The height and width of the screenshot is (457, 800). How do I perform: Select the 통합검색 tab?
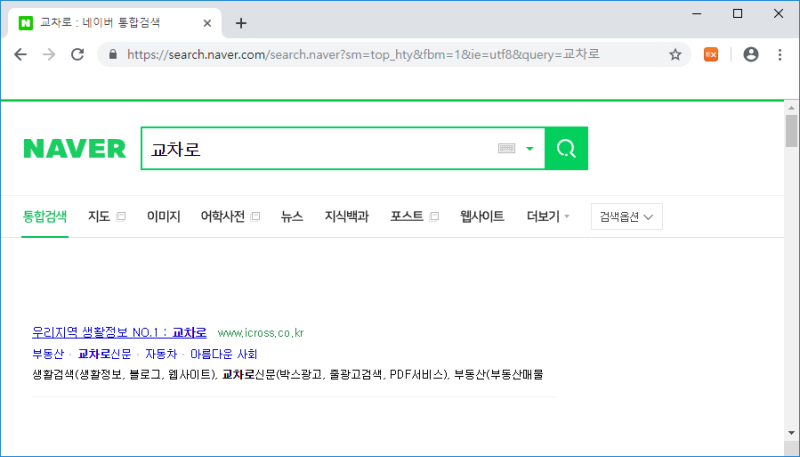(45, 216)
